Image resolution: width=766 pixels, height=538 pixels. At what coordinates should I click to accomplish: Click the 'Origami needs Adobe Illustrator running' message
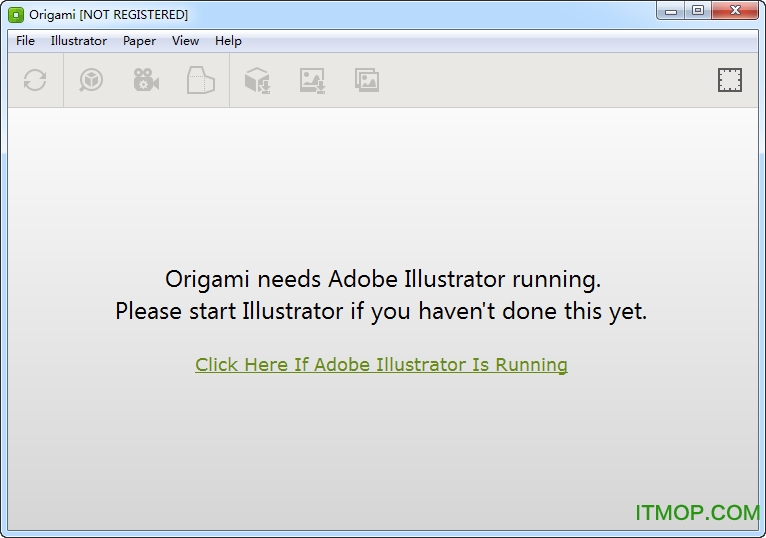click(x=382, y=278)
